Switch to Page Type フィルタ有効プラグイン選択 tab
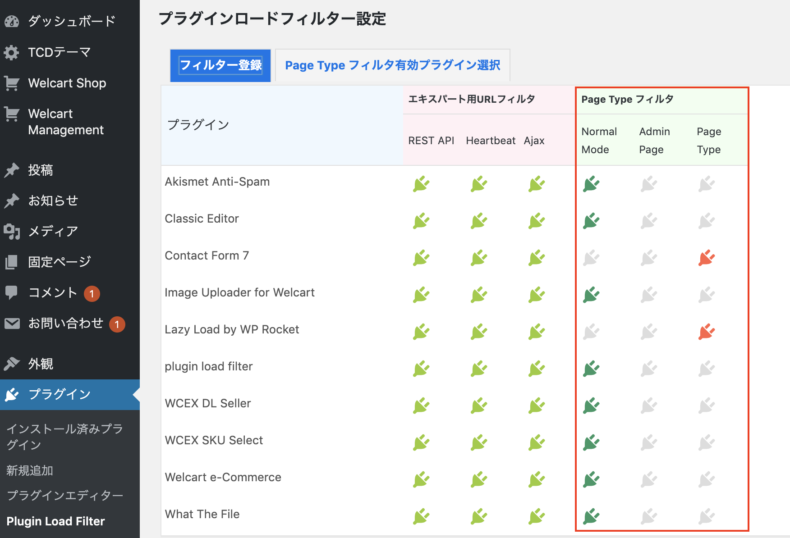The image size is (790, 538). click(392, 65)
